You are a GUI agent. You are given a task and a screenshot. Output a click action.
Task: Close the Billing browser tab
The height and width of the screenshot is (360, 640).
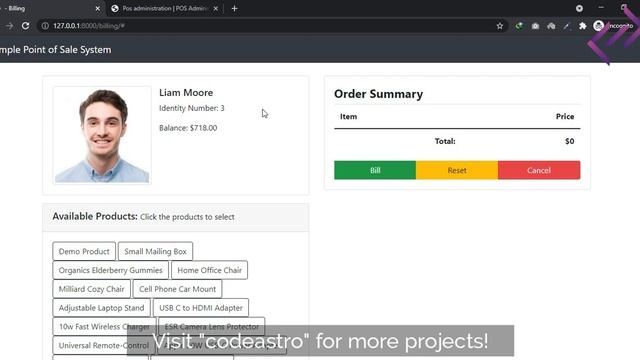98,8
